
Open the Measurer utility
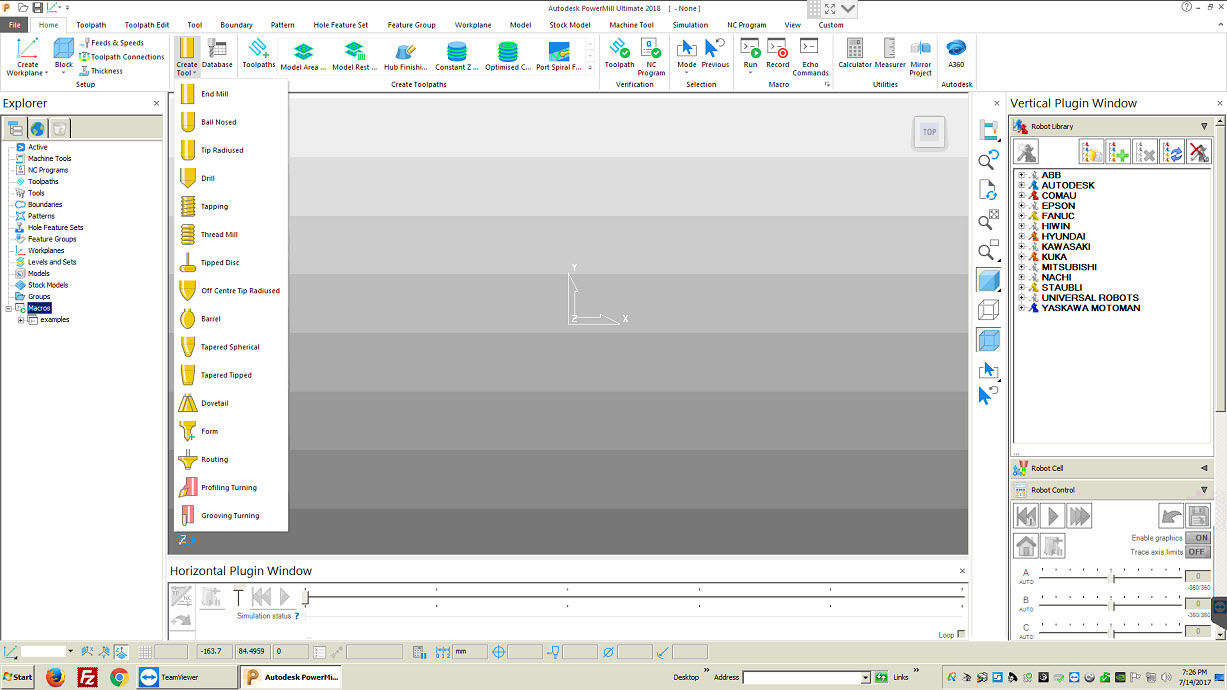click(x=890, y=54)
